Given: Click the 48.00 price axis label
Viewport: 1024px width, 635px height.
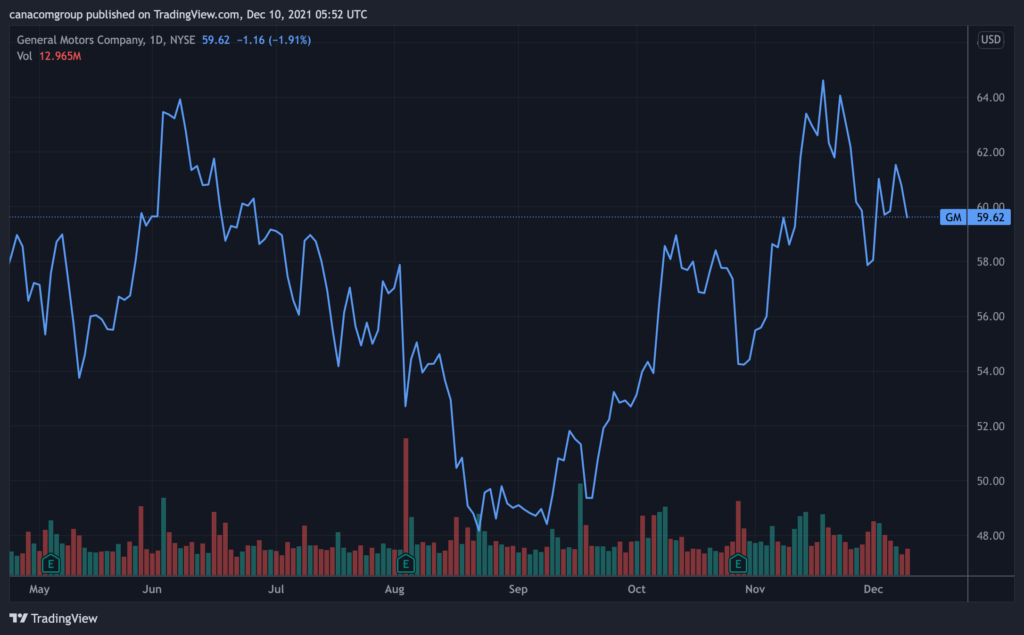Looking at the screenshot, I should (990, 536).
